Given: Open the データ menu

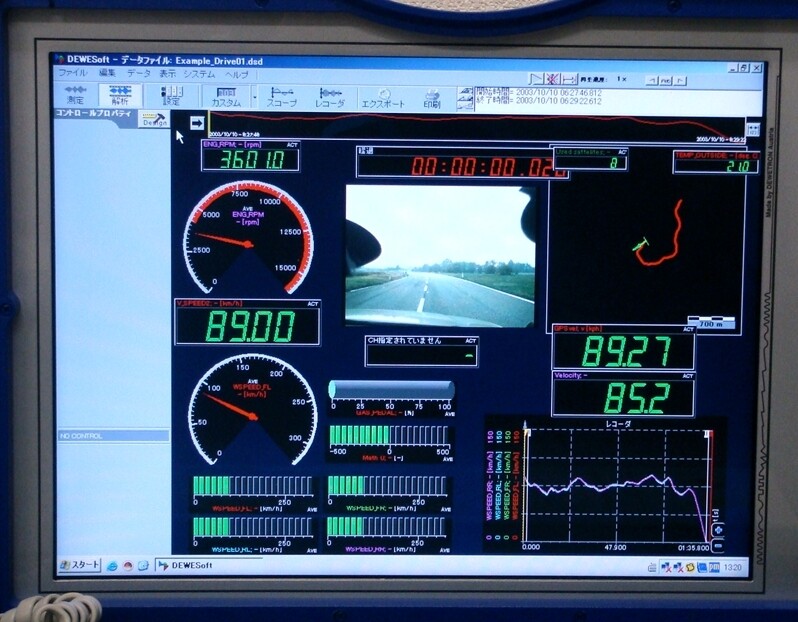Looking at the screenshot, I should [138, 73].
